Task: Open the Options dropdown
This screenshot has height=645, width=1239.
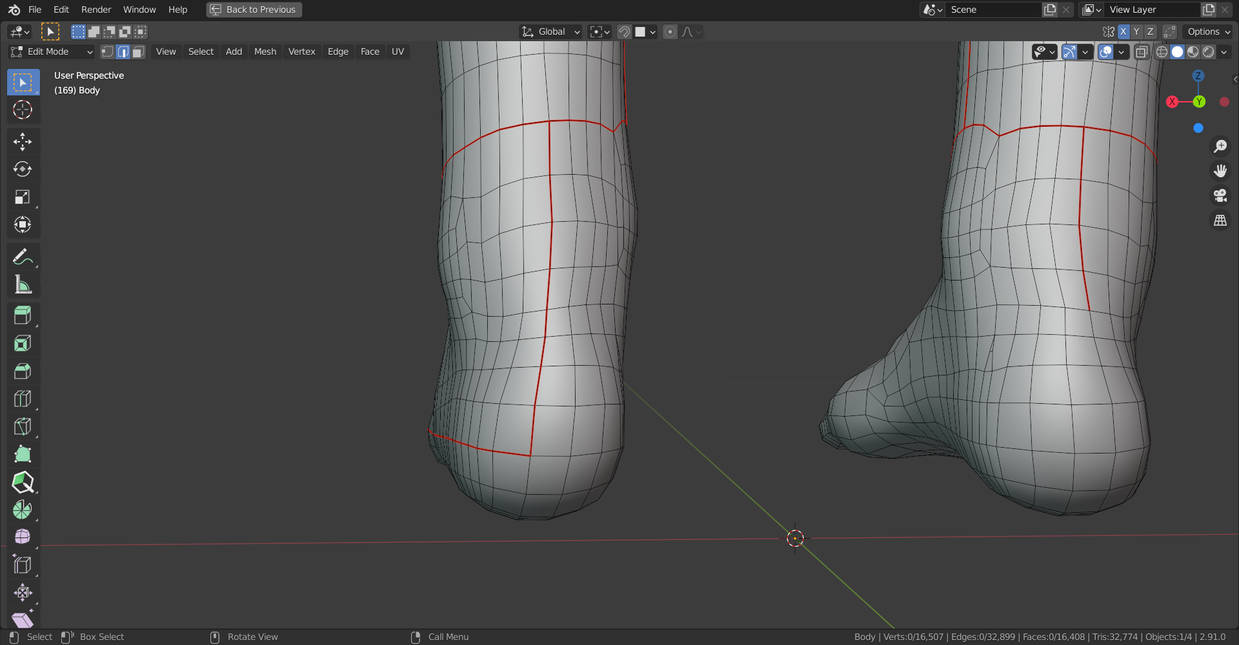Action: click(x=1209, y=32)
